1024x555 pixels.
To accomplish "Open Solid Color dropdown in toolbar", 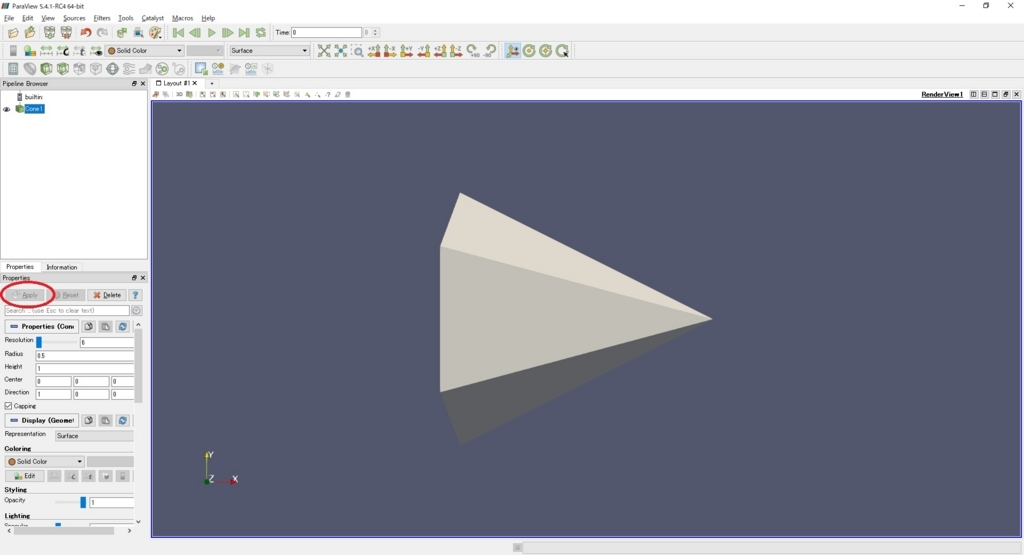I will pyautogui.click(x=145, y=51).
